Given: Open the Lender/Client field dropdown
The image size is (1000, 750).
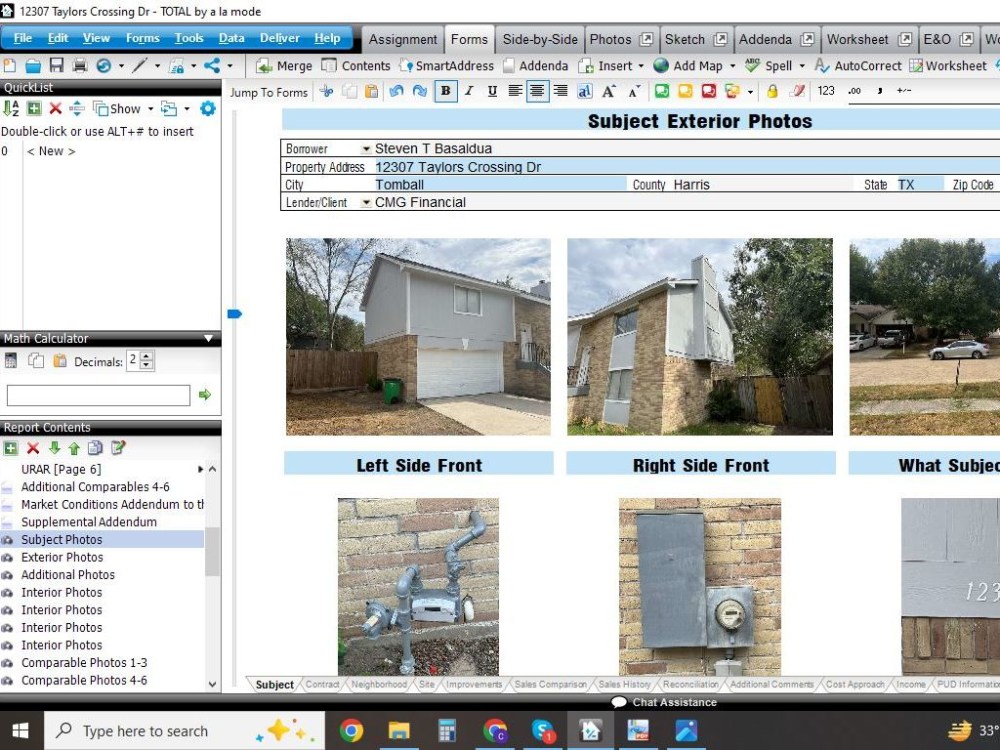Looking at the screenshot, I should (x=366, y=203).
